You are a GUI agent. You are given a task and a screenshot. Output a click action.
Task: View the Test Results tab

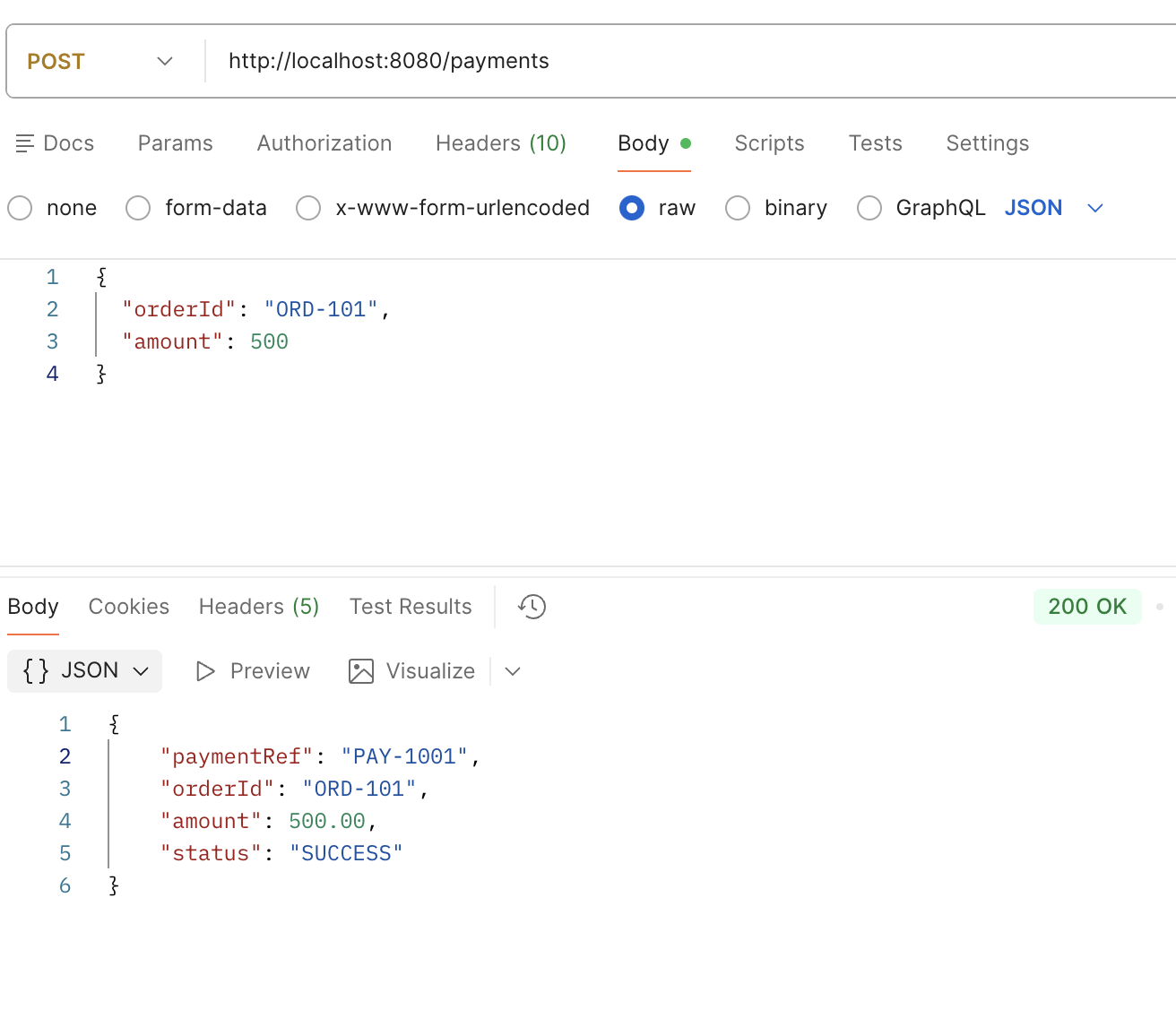(x=411, y=607)
